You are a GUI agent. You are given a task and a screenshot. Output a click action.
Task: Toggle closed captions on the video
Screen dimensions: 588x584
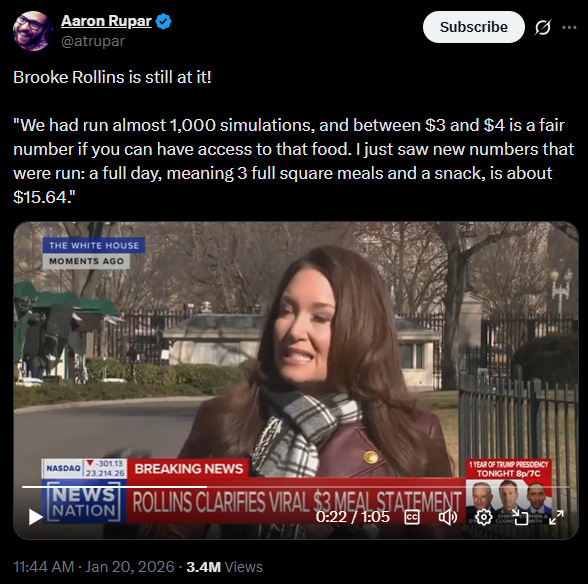412,518
